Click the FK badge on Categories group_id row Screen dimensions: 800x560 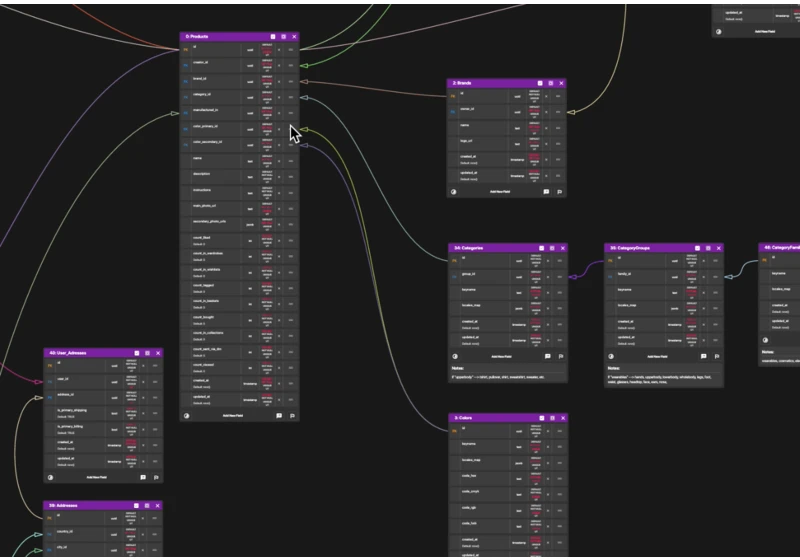pos(455,277)
